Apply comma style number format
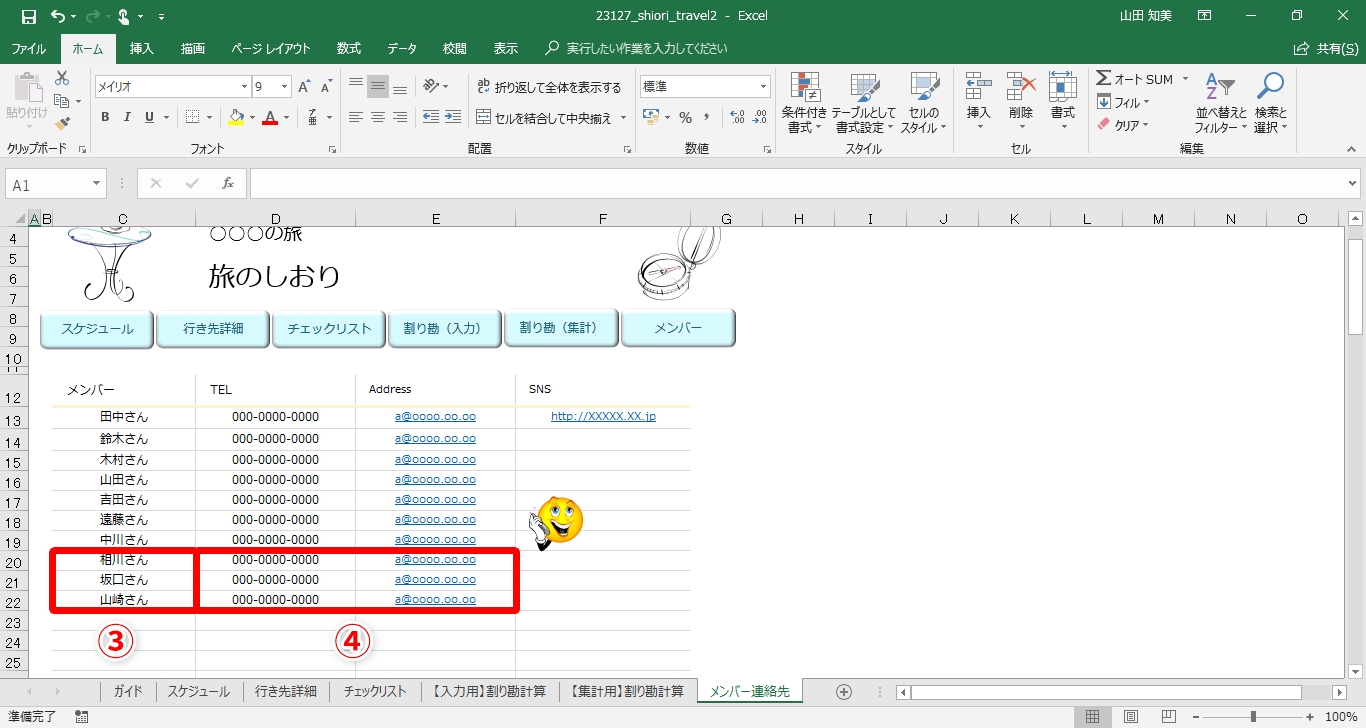The image size is (1366, 728). (x=707, y=117)
